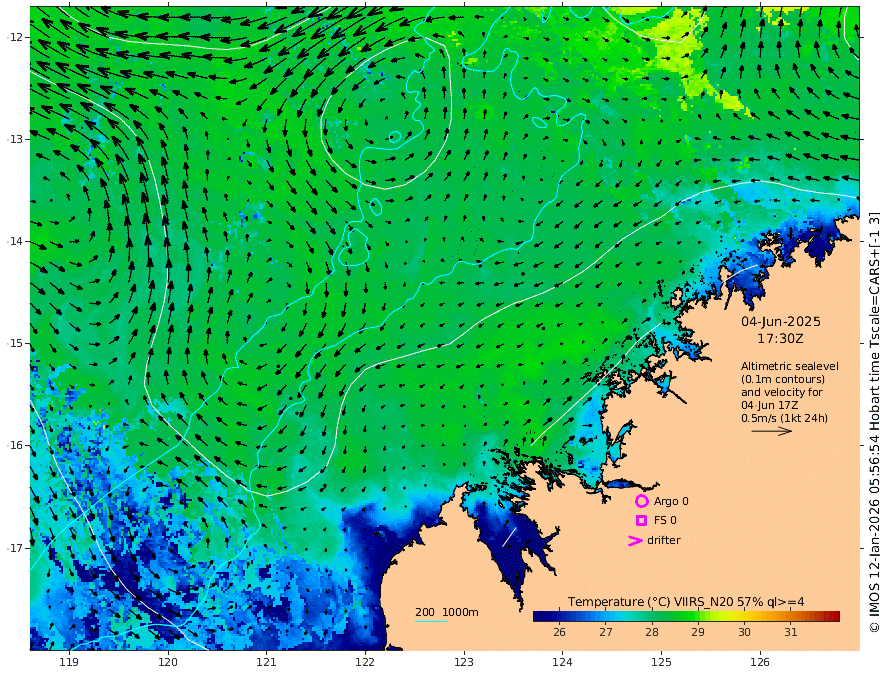Click the magenta FS square legend marker
Viewport: 880px width, 680px height.
(x=641, y=521)
